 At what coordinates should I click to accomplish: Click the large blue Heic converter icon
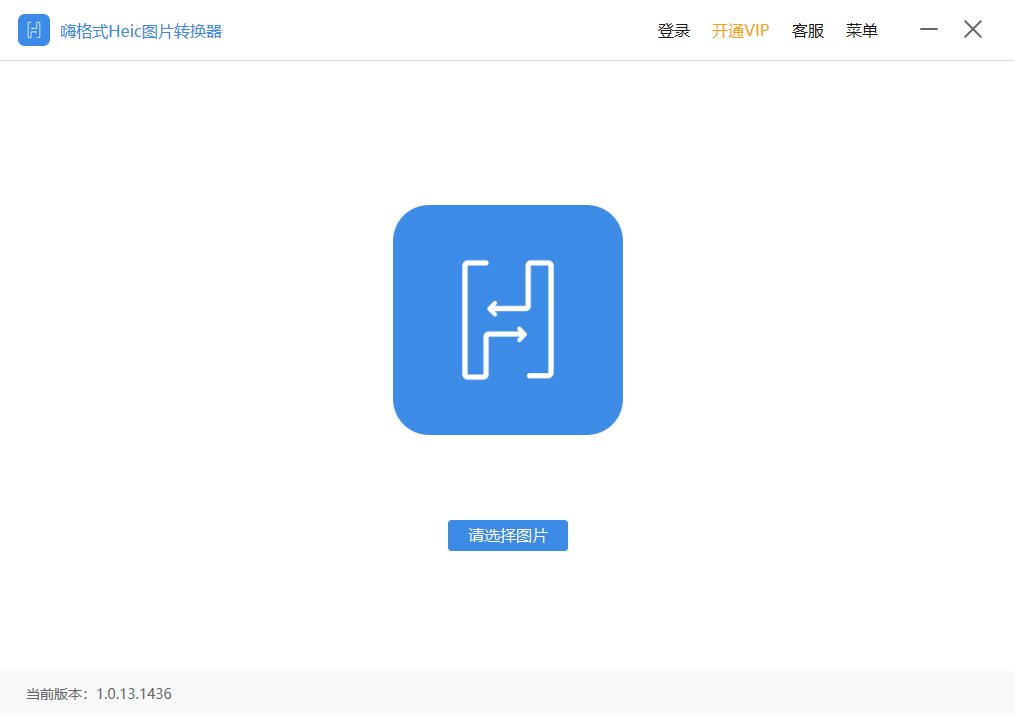pos(508,320)
